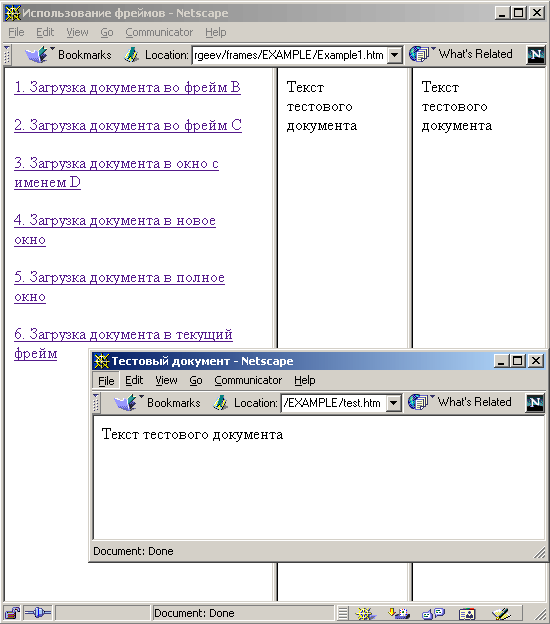The height and width of the screenshot is (624, 550).
Task: Open Edit menu in main window
Action: [45, 32]
